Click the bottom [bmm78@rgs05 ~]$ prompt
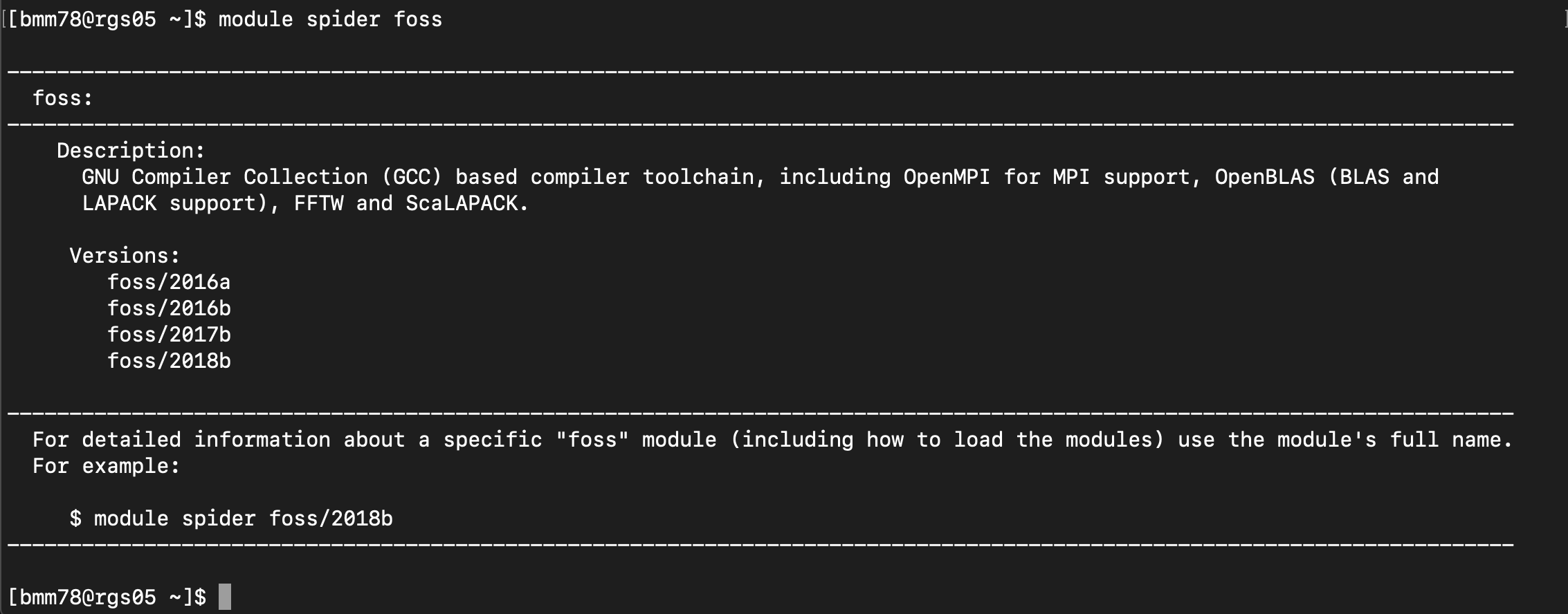The image size is (1568, 614). 107,597
